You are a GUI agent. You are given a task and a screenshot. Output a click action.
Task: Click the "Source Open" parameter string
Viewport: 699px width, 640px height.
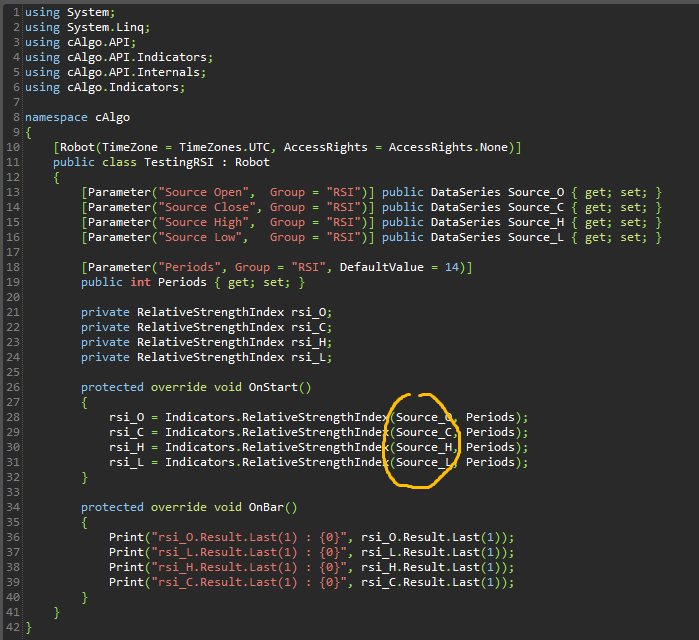click(x=203, y=192)
